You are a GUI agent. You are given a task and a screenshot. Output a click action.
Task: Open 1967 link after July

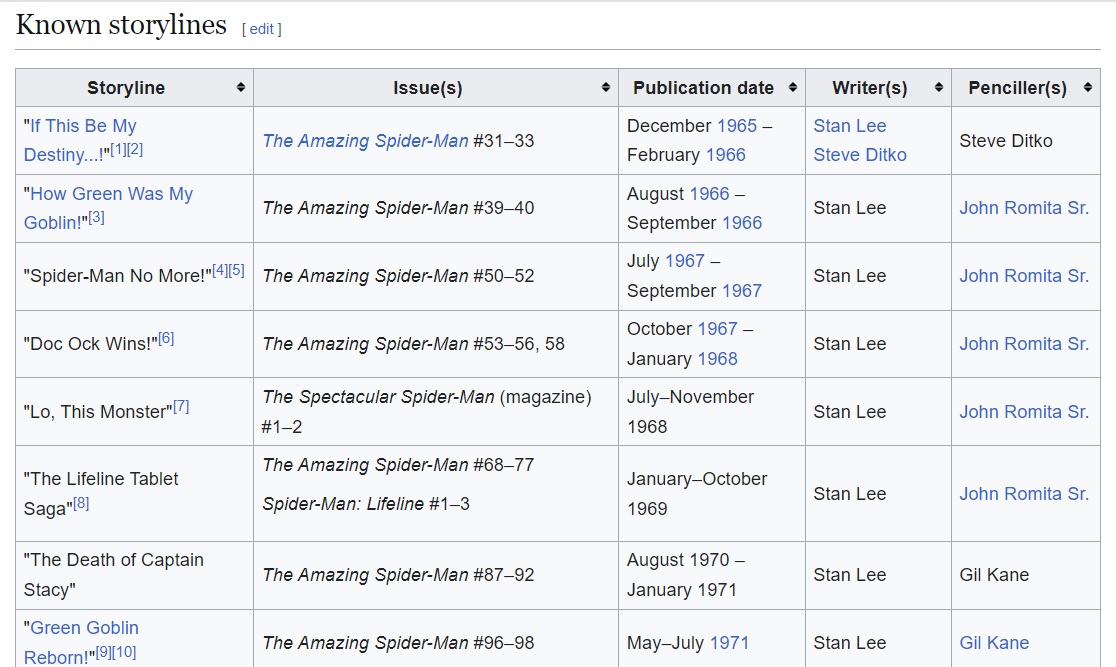point(685,261)
